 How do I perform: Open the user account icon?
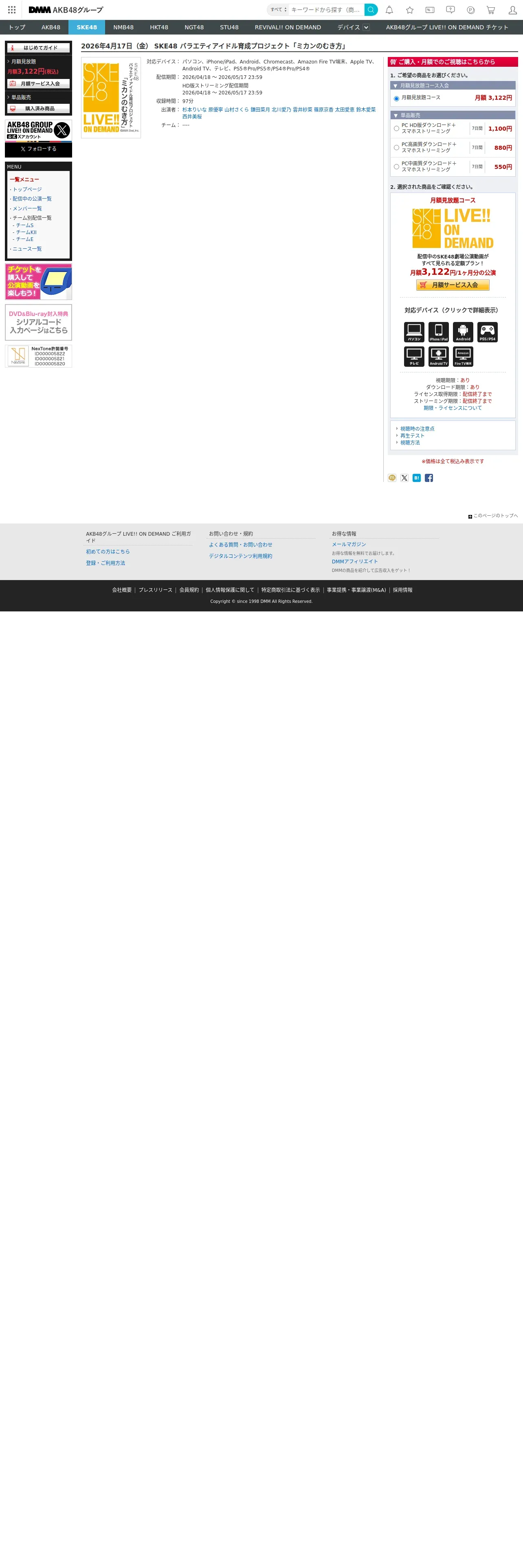click(513, 10)
